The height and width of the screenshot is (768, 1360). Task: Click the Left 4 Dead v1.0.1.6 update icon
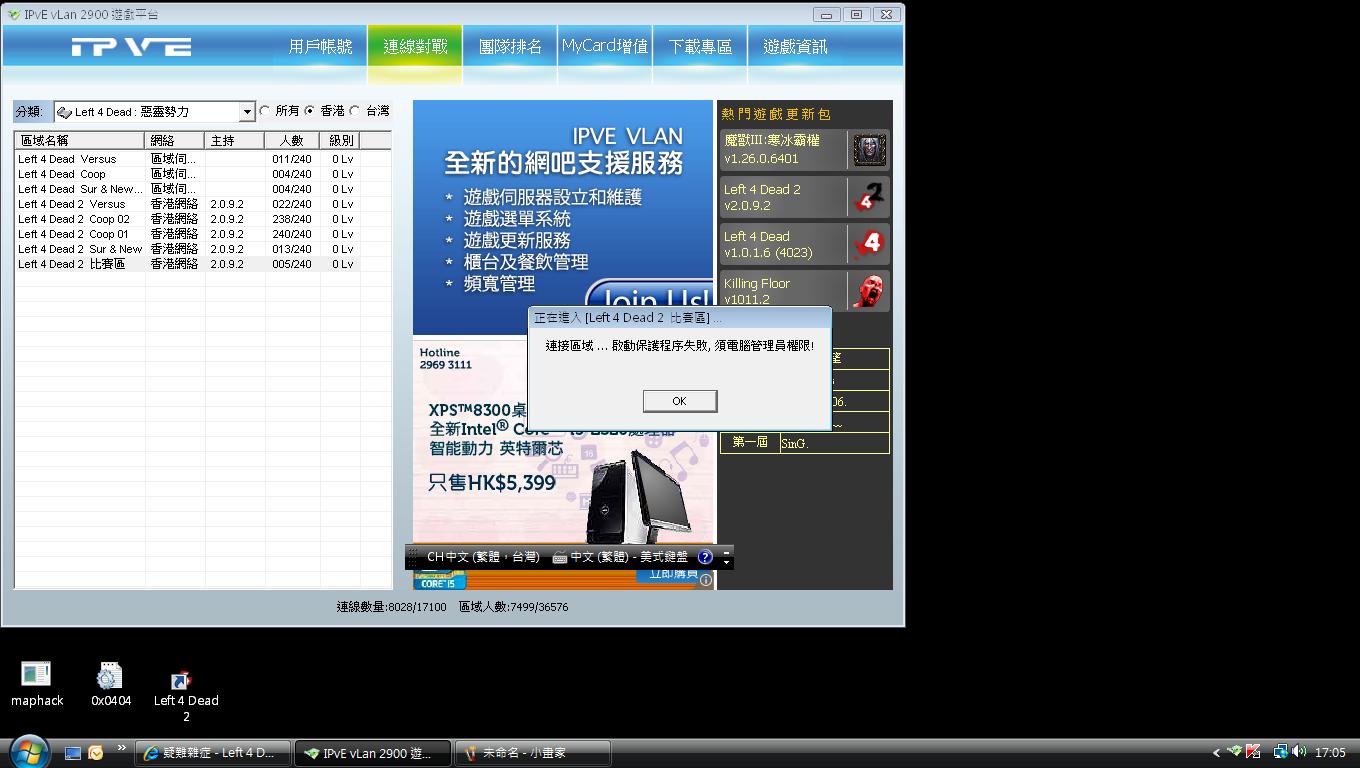[x=869, y=244]
